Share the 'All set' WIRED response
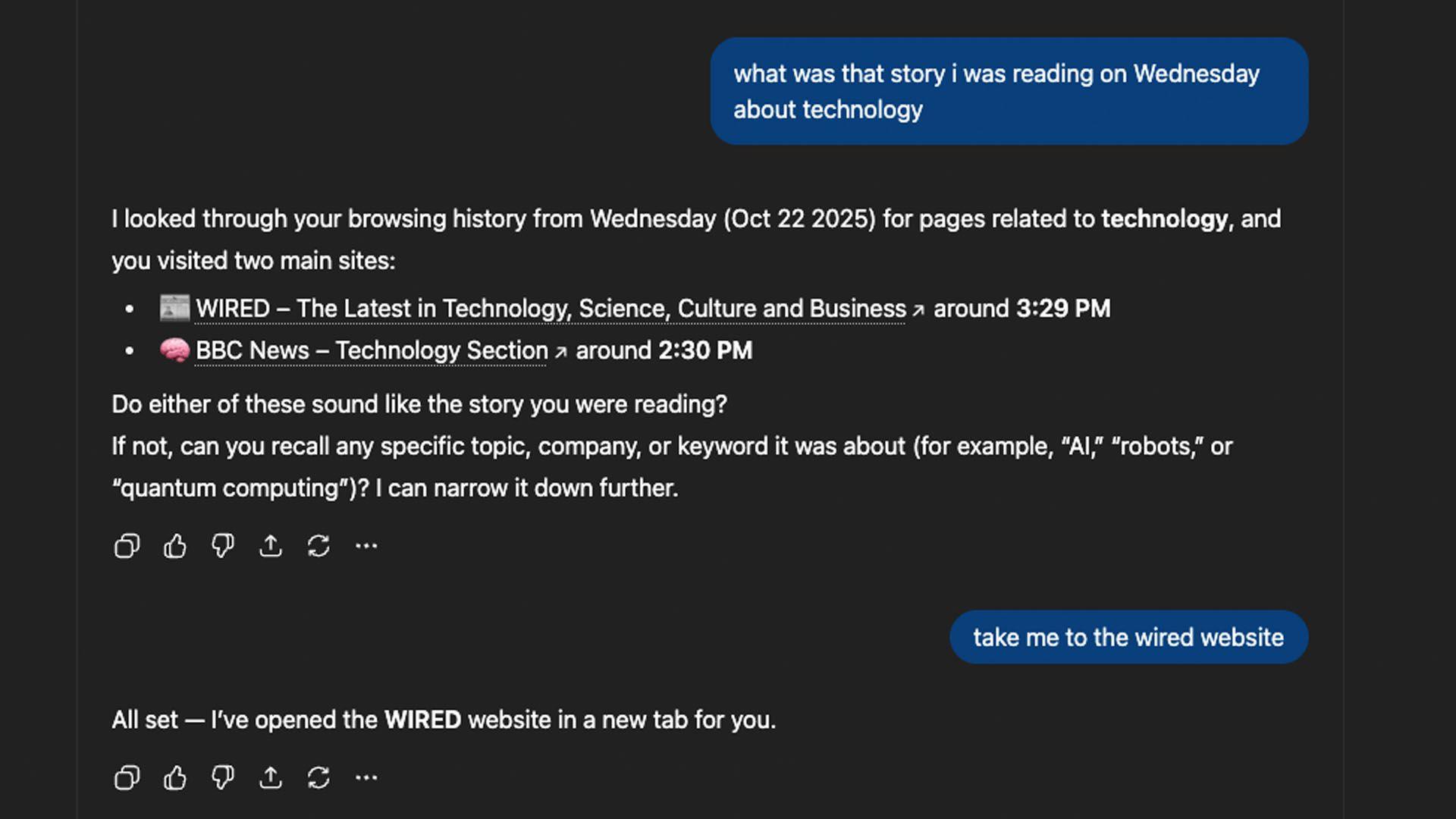The height and width of the screenshot is (819, 1456). pyautogui.click(x=271, y=778)
